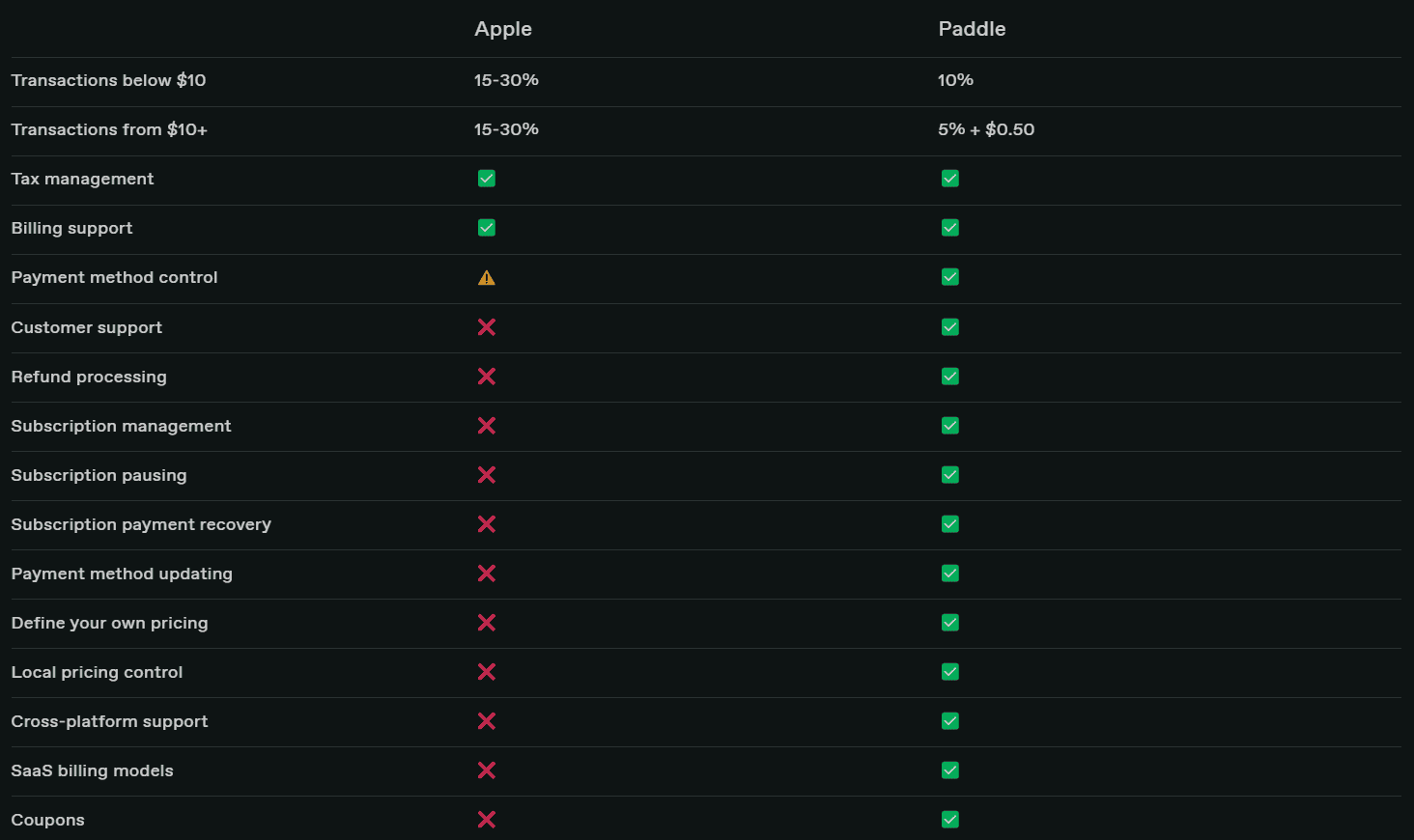The height and width of the screenshot is (840, 1414).
Task: Click the 'Tax management' row label
Action: [82, 180]
